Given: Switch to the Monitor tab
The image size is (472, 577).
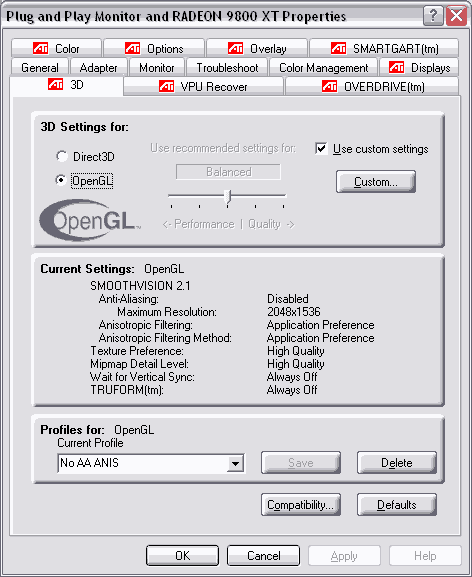Looking at the screenshot, I should (x=157, y=68).
